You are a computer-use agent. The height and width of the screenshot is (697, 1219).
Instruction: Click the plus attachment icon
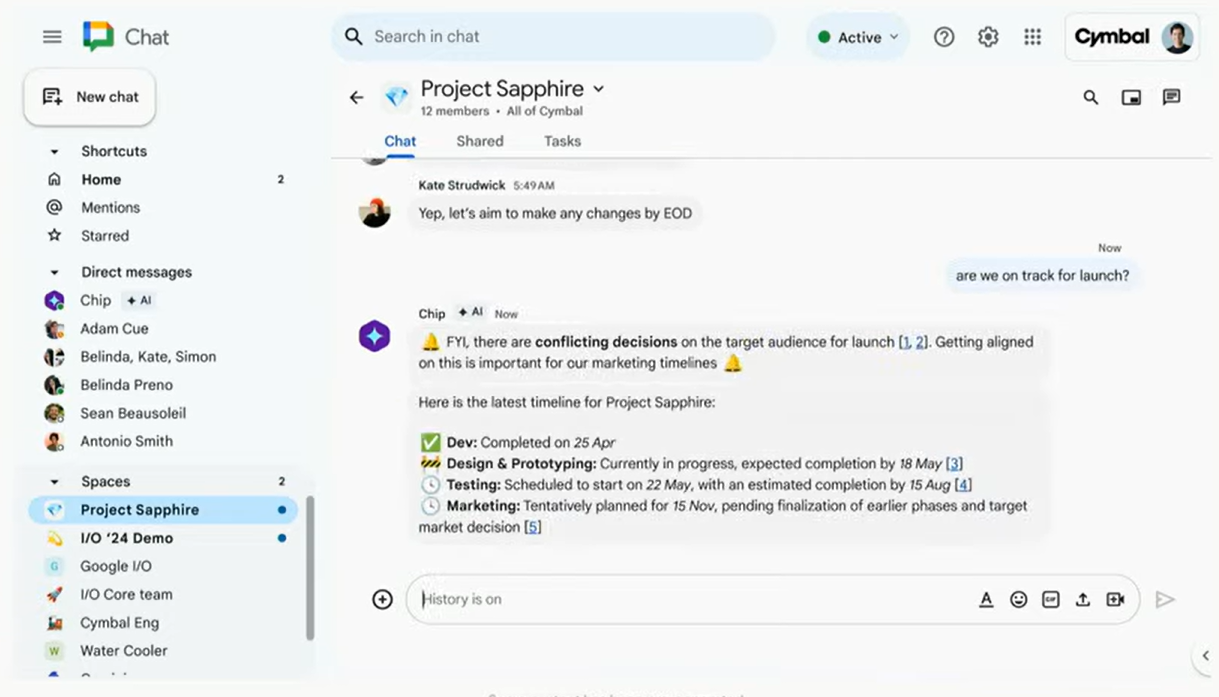[x=382, y=600]
